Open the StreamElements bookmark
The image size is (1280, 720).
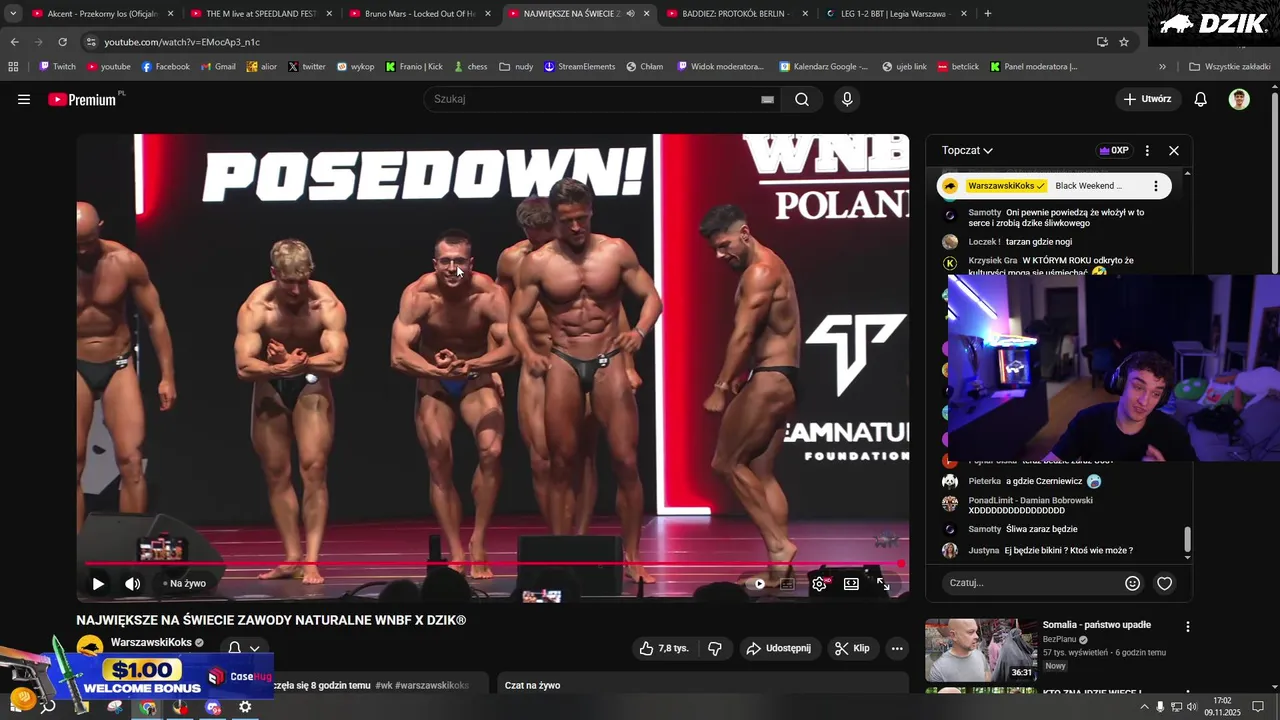pos(579,67)
